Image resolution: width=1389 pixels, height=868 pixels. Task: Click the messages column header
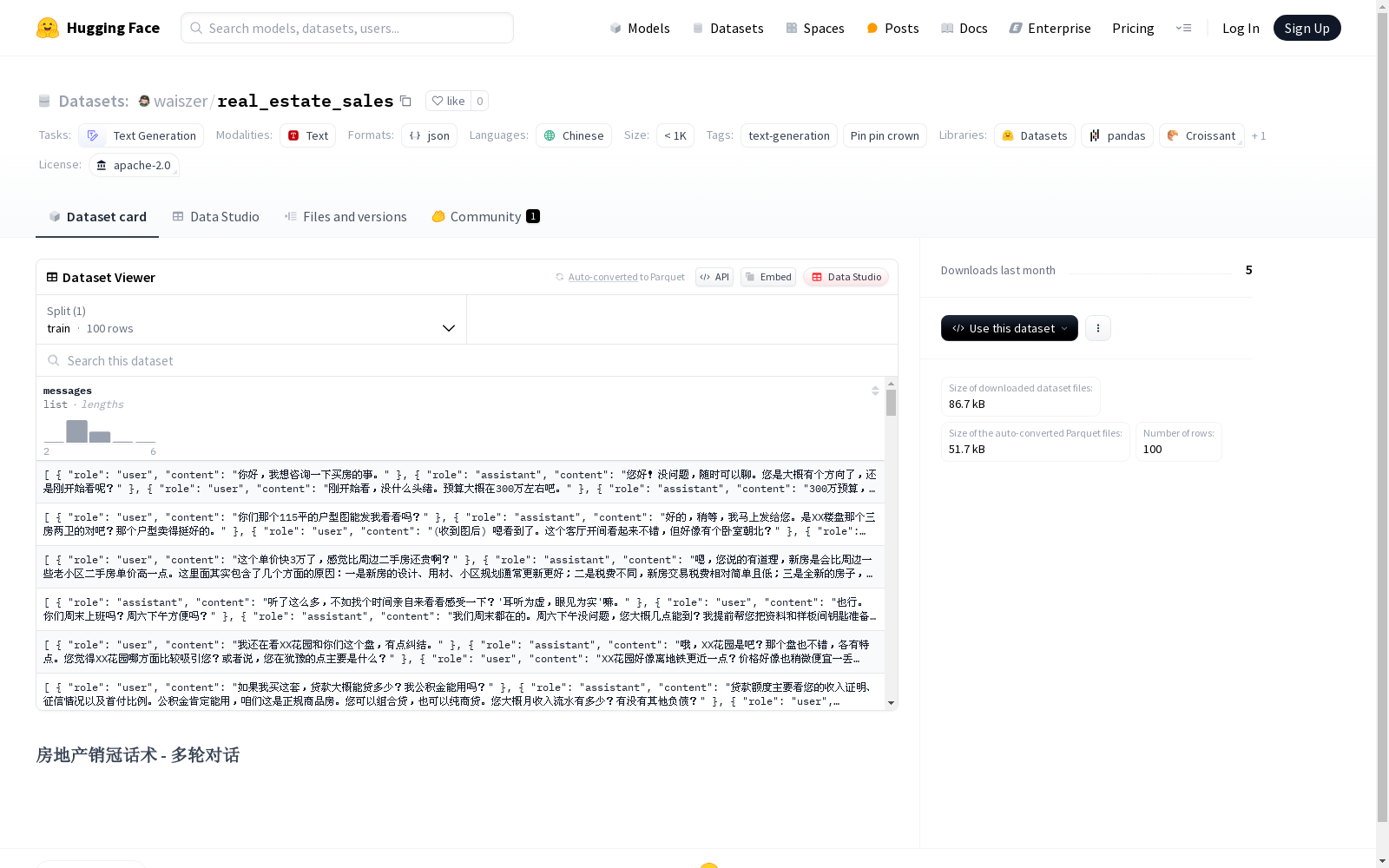point(68,391)
